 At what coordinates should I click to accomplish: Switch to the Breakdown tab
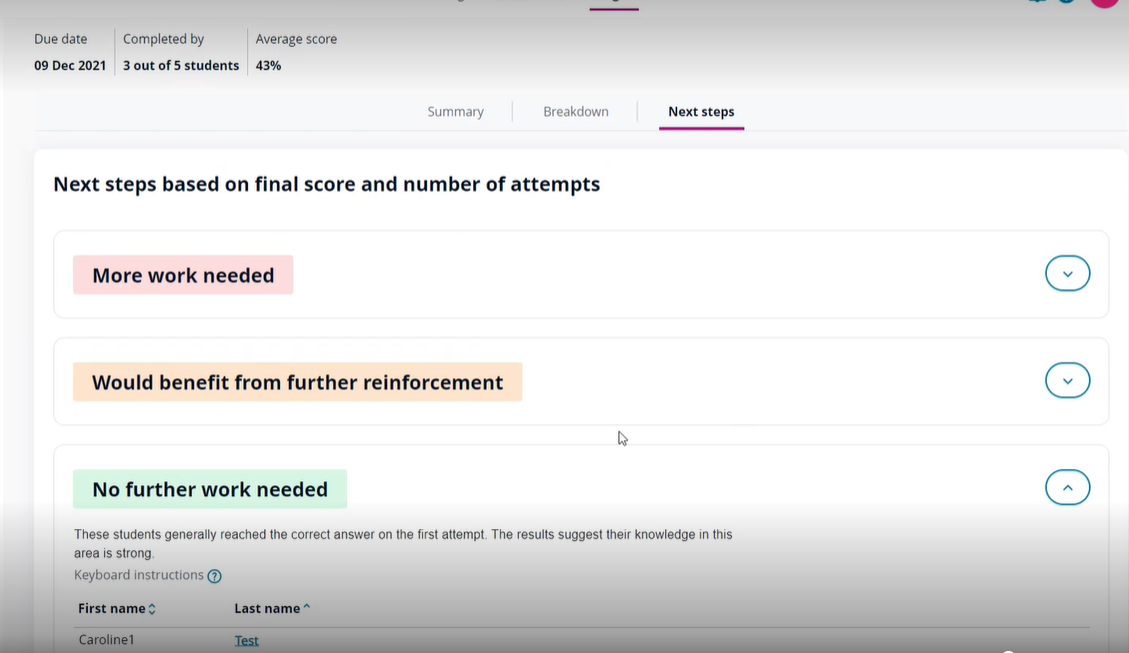click(576, 112)
